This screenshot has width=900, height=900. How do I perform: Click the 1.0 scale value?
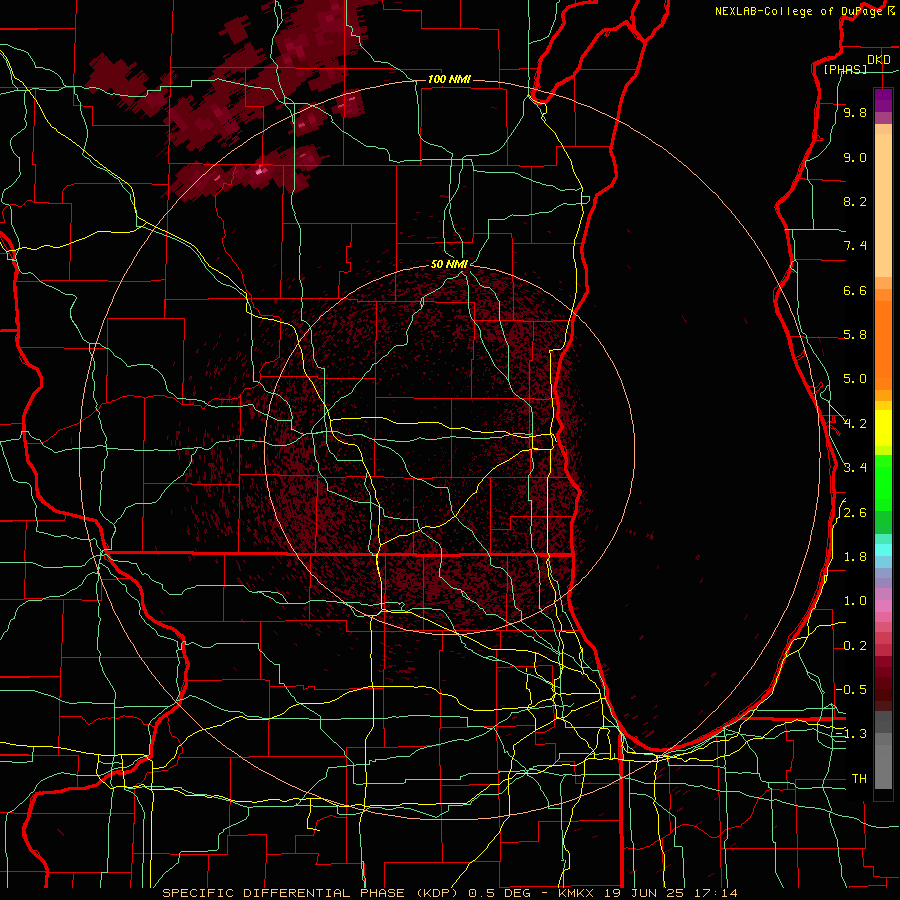coord(855,601)
